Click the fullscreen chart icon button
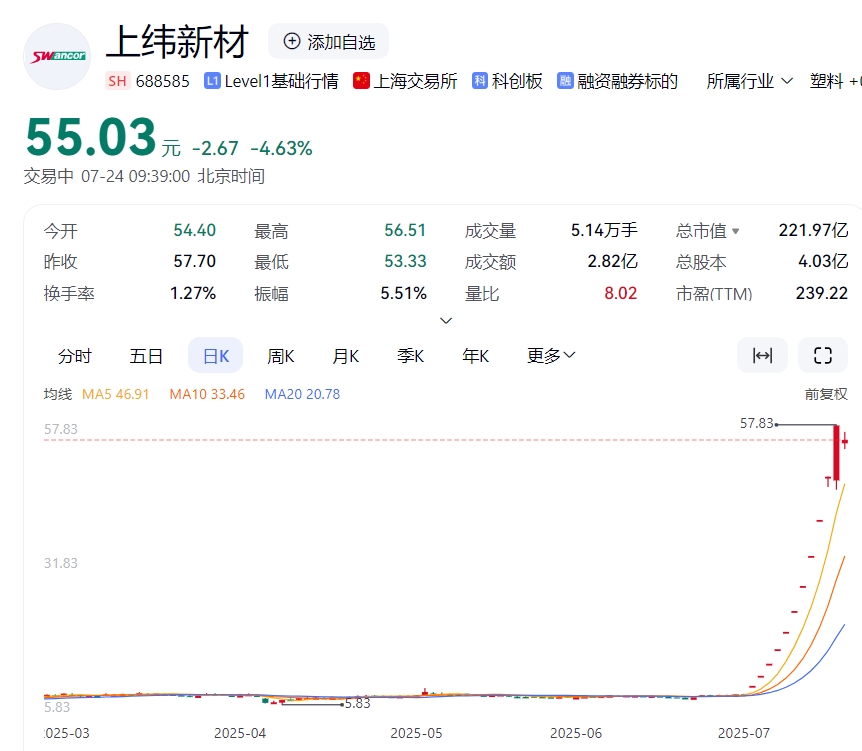 (x=822, y=355)
